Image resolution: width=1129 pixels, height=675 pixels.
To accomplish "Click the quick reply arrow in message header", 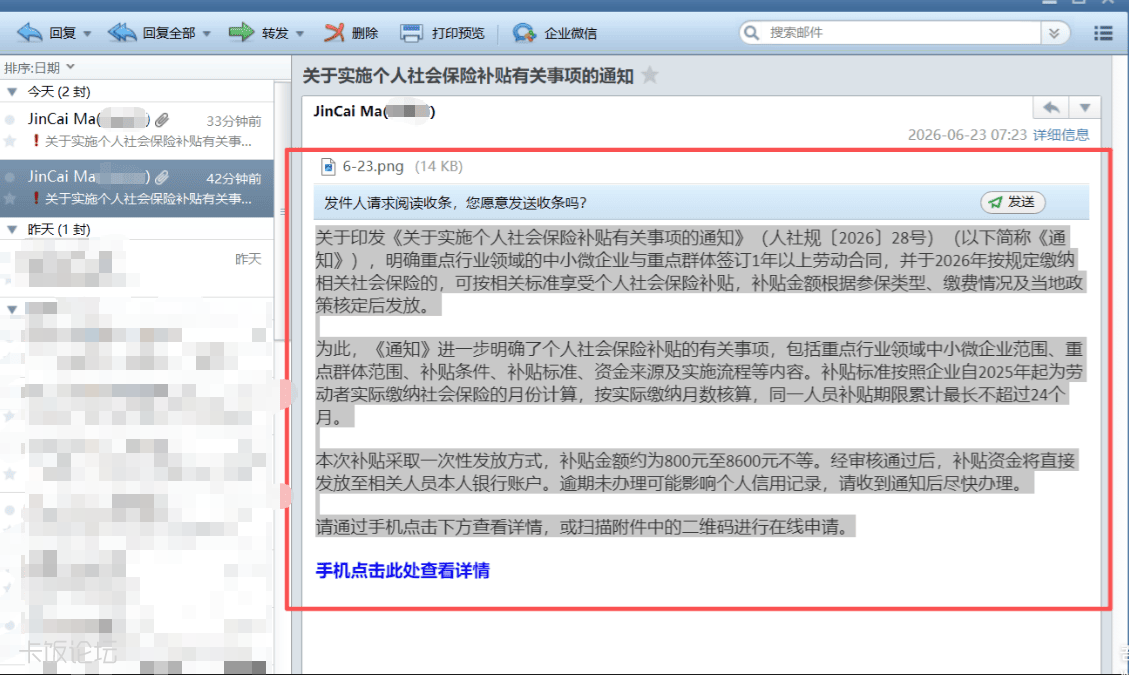I will coord(1051,108).
